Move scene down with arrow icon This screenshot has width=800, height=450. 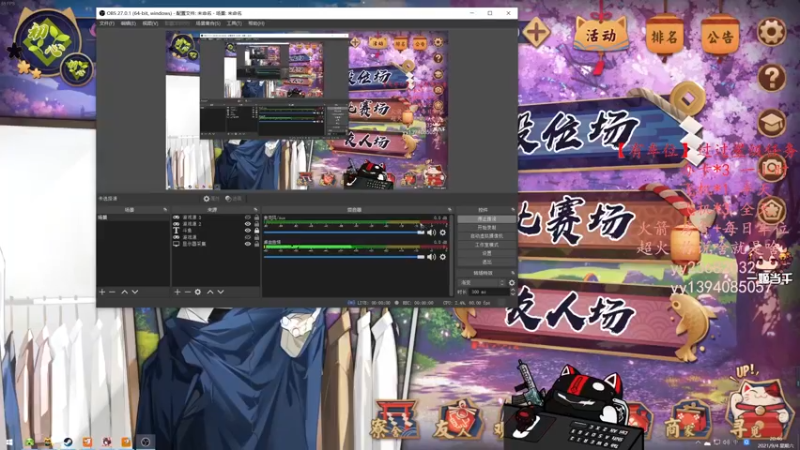click(x=135, y=292)
